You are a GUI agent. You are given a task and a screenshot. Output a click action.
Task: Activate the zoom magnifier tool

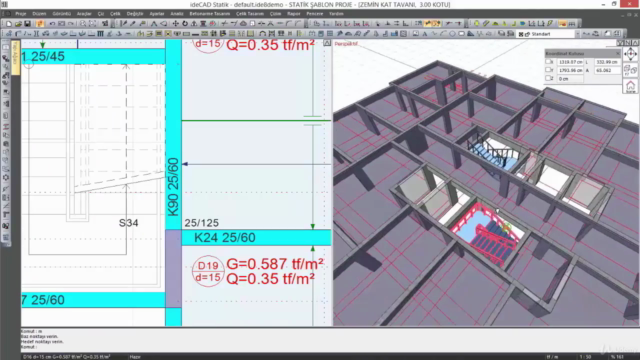click(x=83, y=24)
